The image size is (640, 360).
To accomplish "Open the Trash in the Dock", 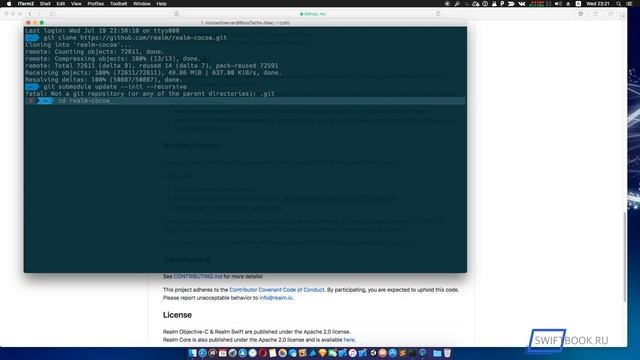I will point(447,353).
